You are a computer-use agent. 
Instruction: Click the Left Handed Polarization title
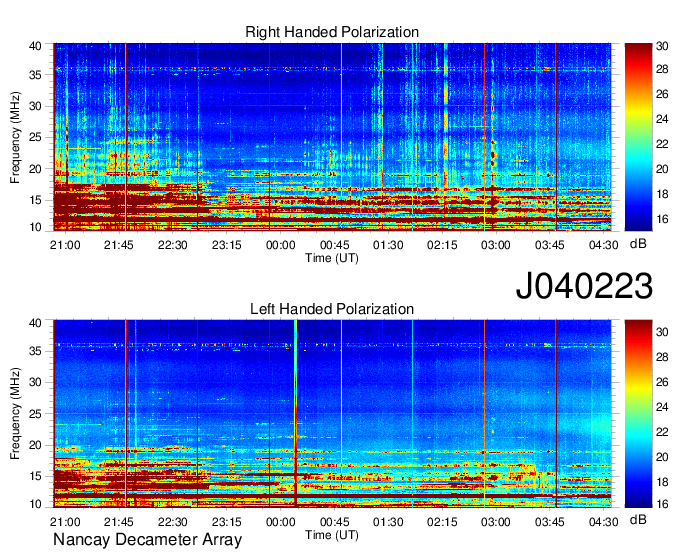[332, 309]
